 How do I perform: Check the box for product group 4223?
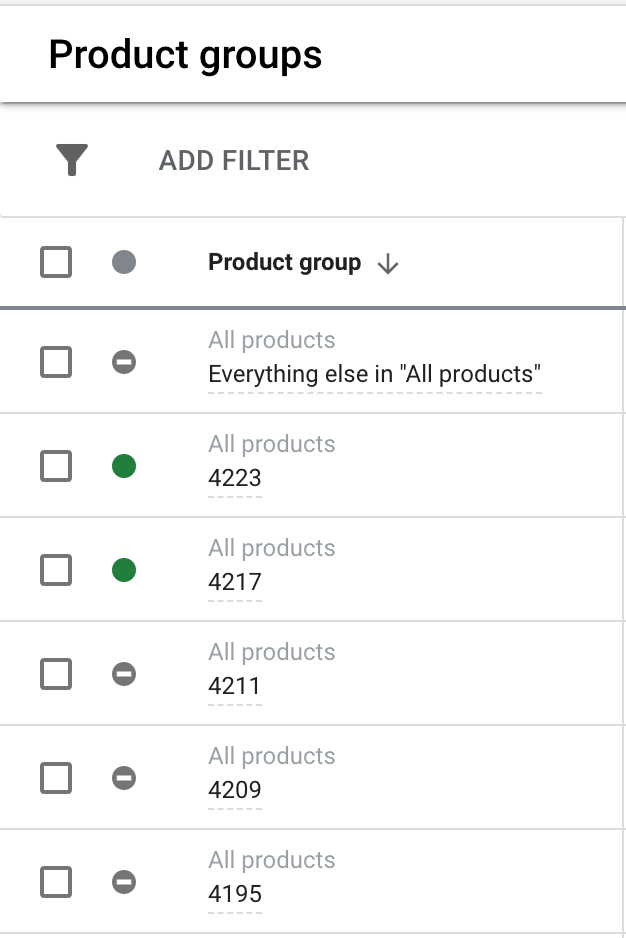pyautogui.click(x=56, y=466)
